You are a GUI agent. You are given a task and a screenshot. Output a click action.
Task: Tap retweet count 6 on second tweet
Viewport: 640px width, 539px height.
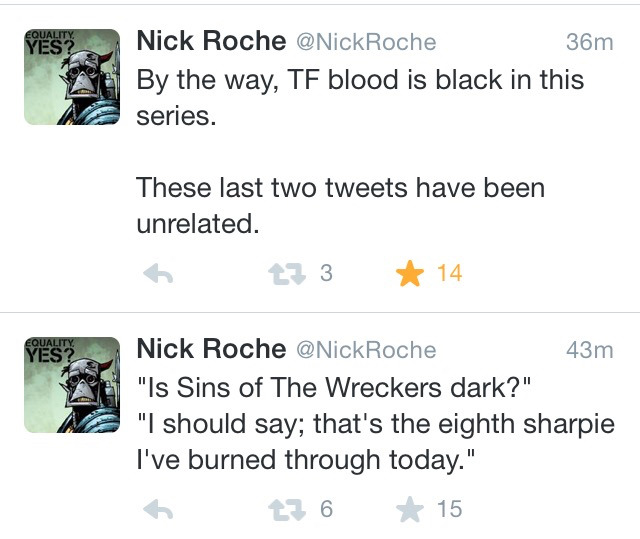(x=326, y=509)
